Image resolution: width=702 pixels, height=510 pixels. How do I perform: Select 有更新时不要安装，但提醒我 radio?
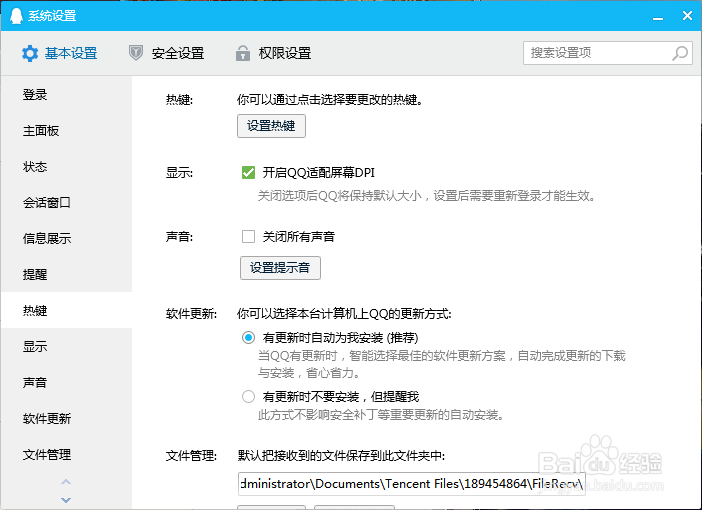point(248,396)
